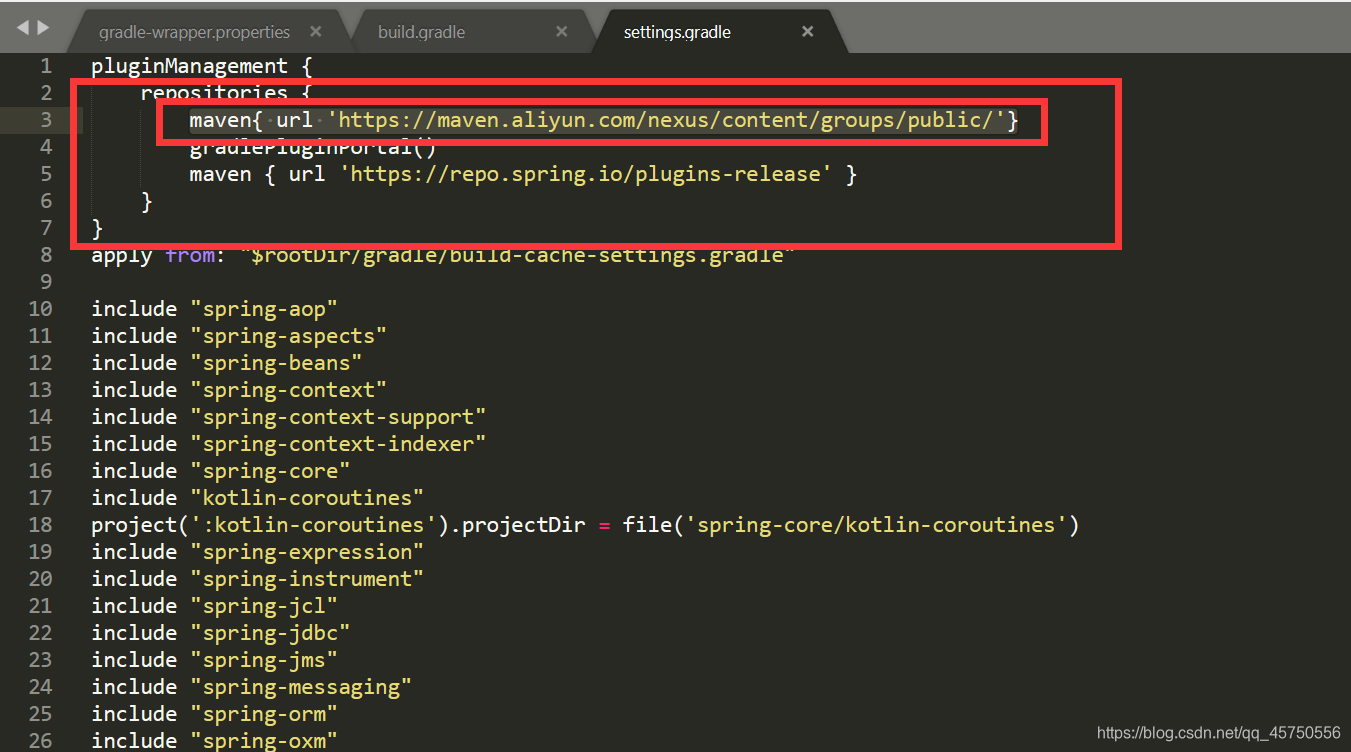Screen dimensions: 1351x752
Task: Click the "spring-context" include on line 13
Action: coord(239,390)
